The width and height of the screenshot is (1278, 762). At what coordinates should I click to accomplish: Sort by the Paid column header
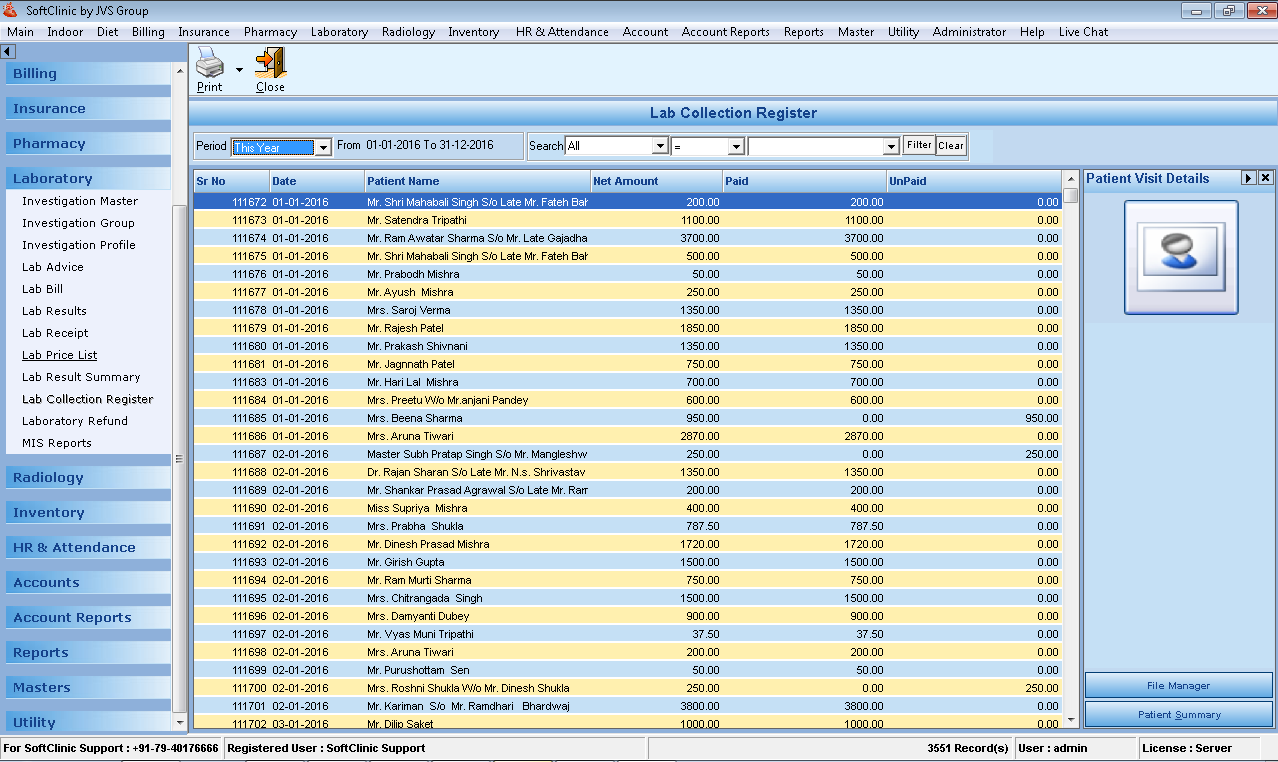click(804, 181)
